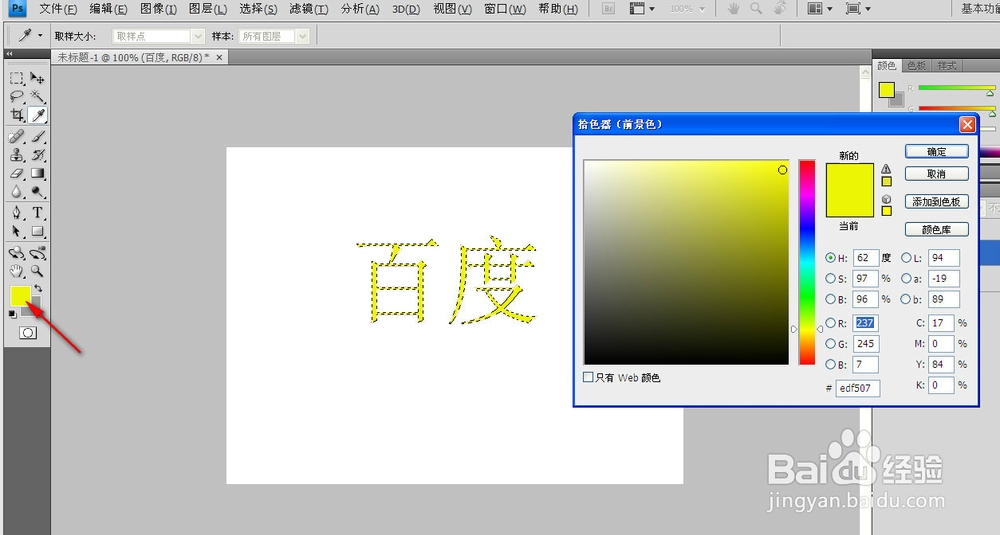Image resolution: width=1000 pixels, height=535 pixels.
Task: Select the Spot Healing Brush tool
Action: (17, 136)
